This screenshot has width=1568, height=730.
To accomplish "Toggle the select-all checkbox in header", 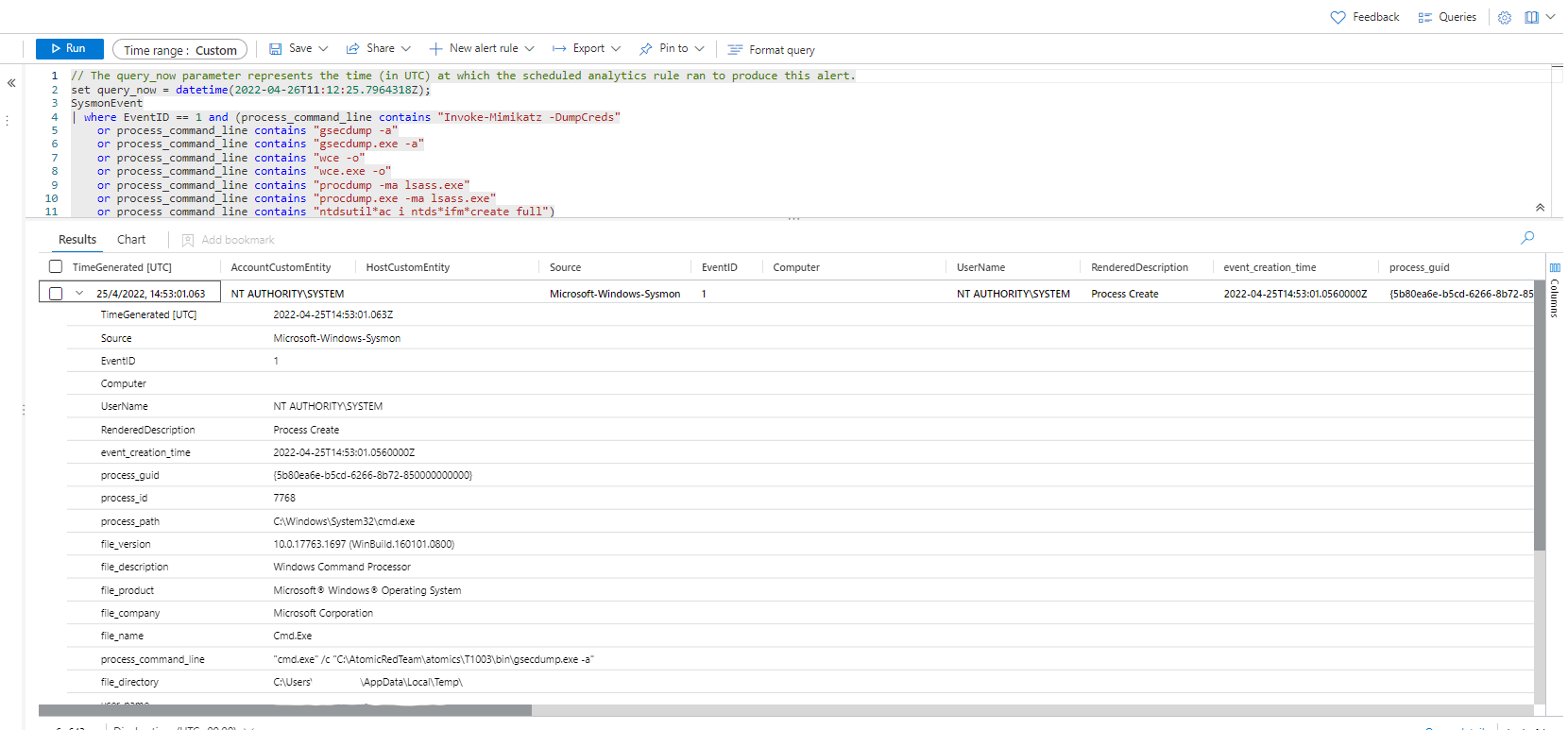I will pyautogui.click(x=56, y=267).
